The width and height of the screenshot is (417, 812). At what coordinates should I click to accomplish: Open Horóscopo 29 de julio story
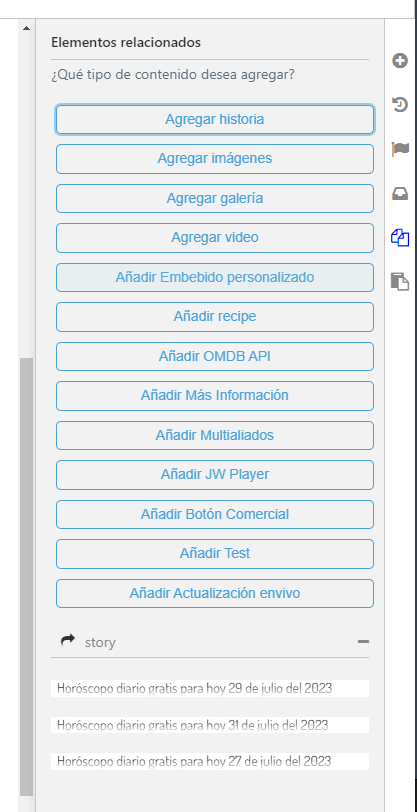click(210, 688)
